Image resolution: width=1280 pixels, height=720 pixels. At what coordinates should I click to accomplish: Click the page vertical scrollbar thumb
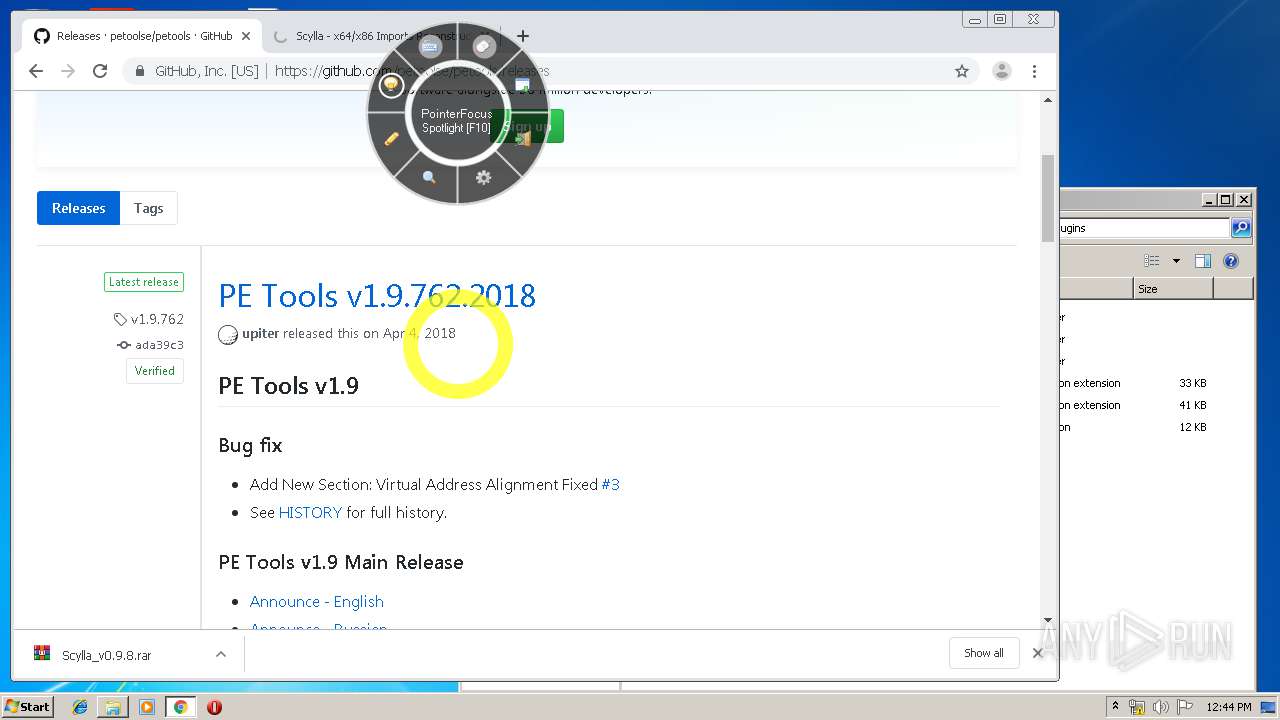(x=1048, y=198)
